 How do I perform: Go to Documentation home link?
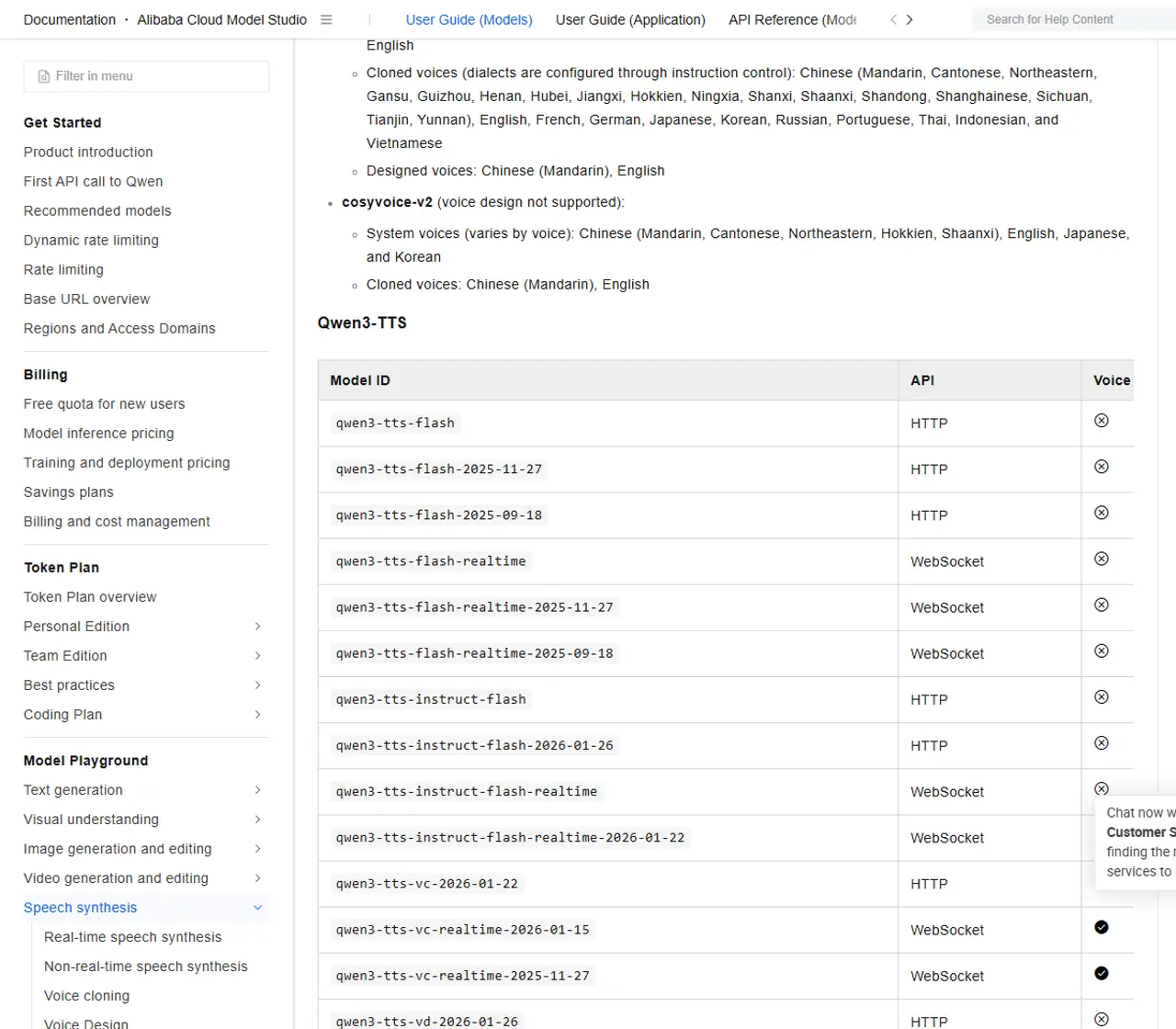pos(70,19)
